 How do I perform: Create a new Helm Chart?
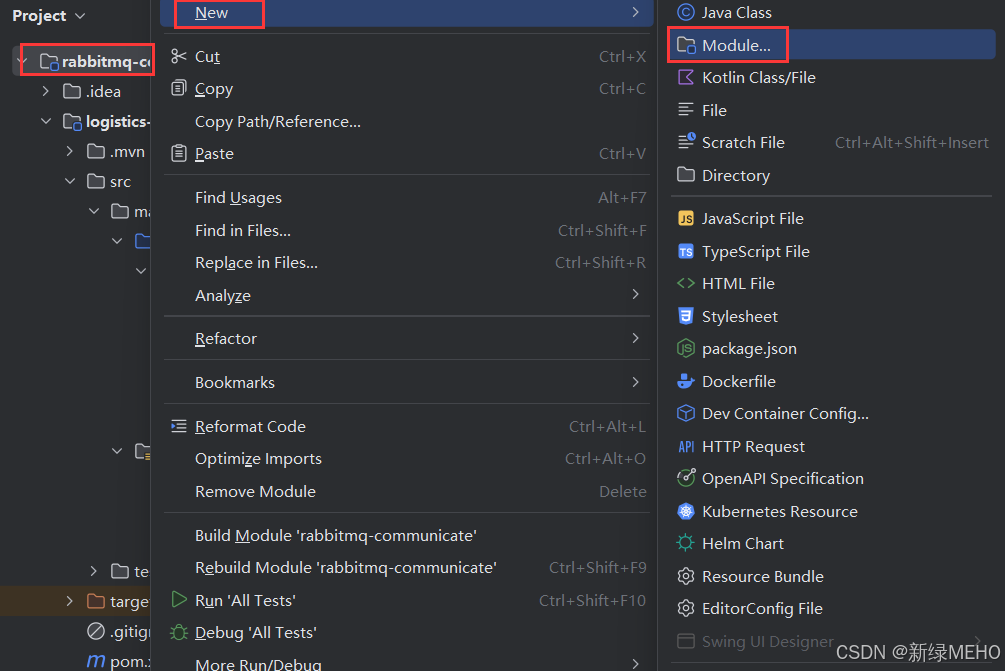coord(740,543)
